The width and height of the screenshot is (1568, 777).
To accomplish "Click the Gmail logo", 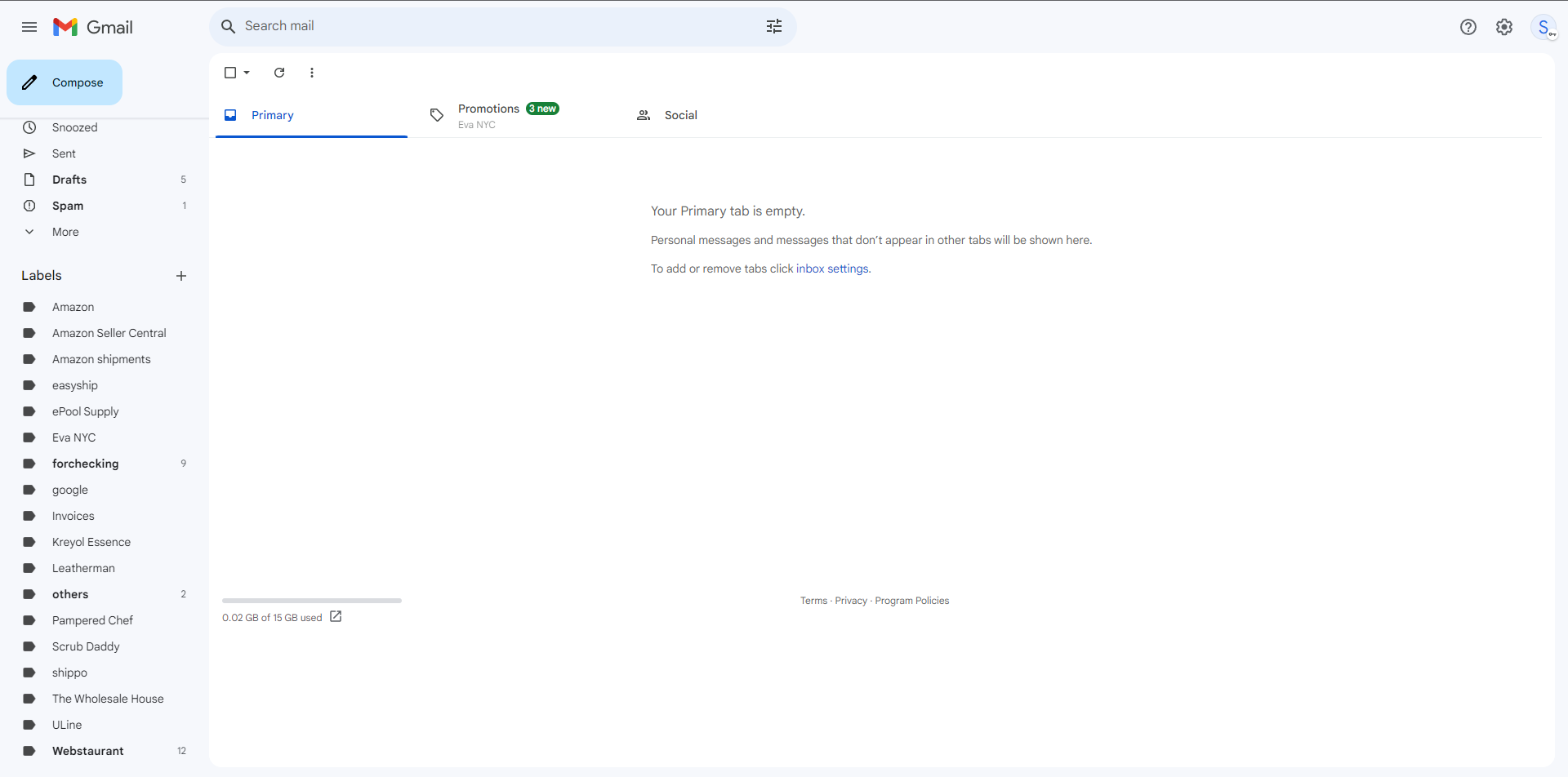I will coord(93,27).
